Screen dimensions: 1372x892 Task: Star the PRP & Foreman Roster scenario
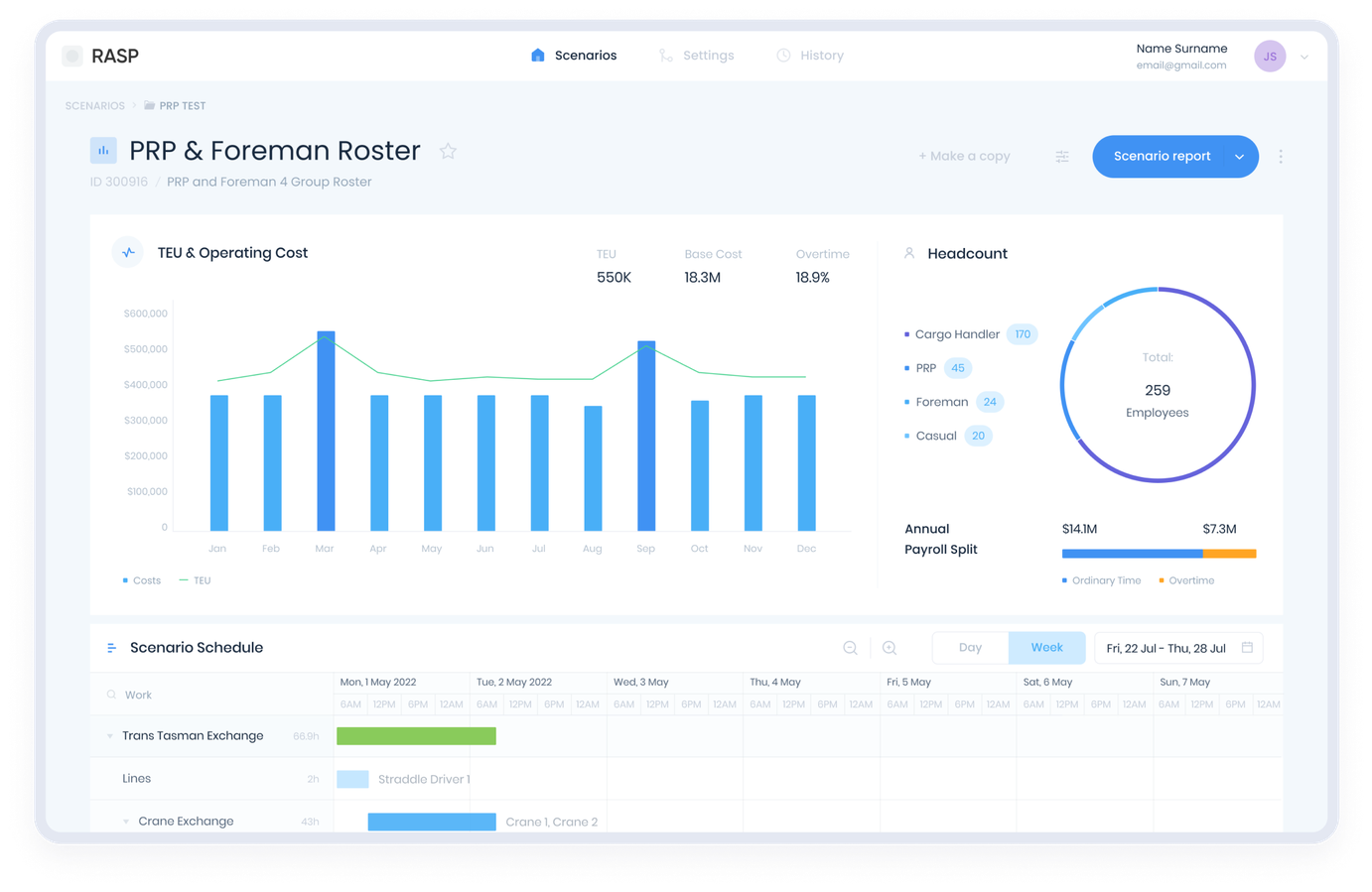pyautogui.click(x=448, y=151)
